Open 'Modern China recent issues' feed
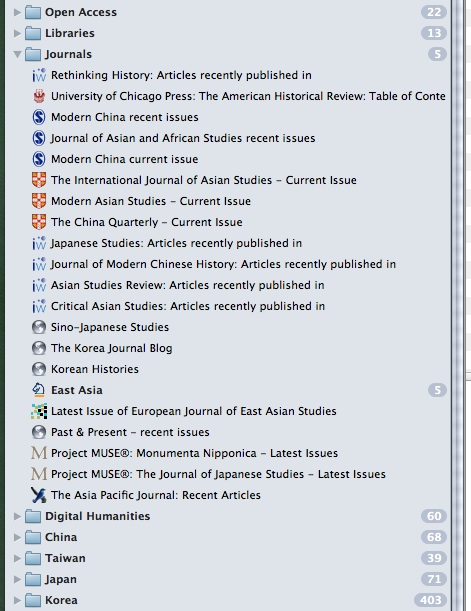 pyautogui.click(x=125, y=117)
